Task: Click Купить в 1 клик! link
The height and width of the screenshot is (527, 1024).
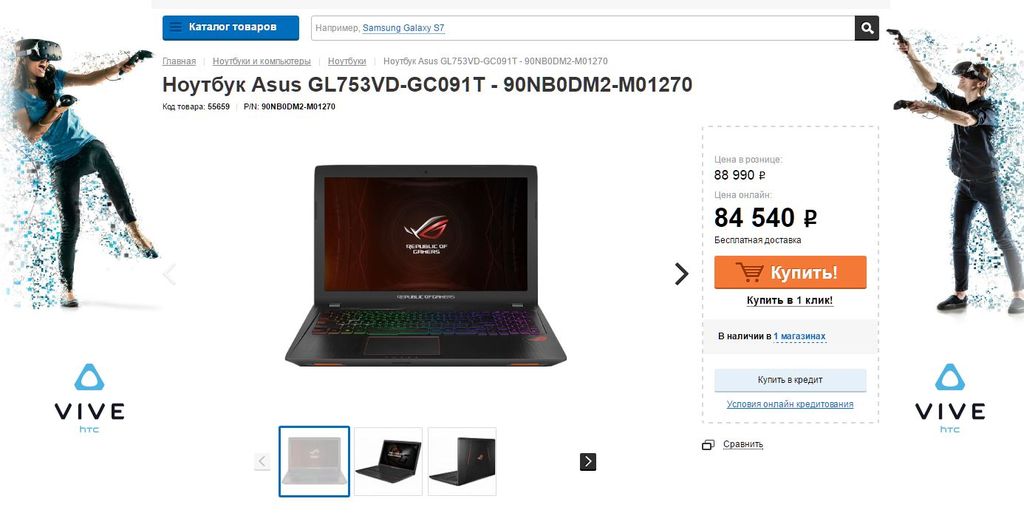Action: pyautogui.click(x=790, y=301)
